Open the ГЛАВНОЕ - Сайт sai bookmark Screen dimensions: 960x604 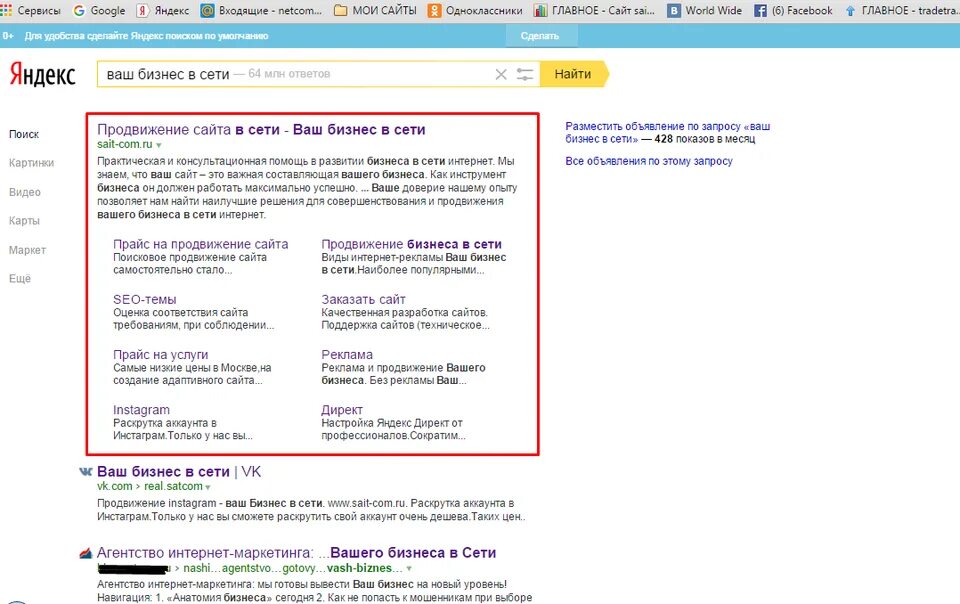[x=594, y=10]
